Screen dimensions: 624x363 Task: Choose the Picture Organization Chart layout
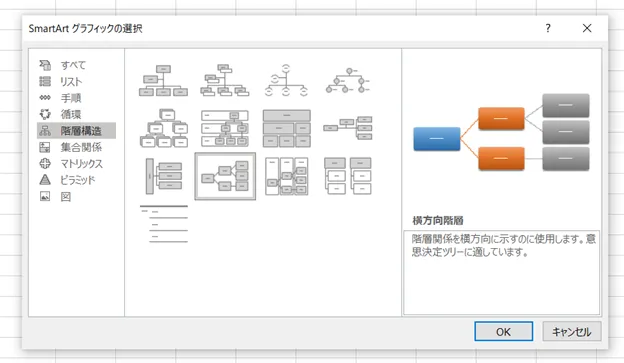(225, 81)
